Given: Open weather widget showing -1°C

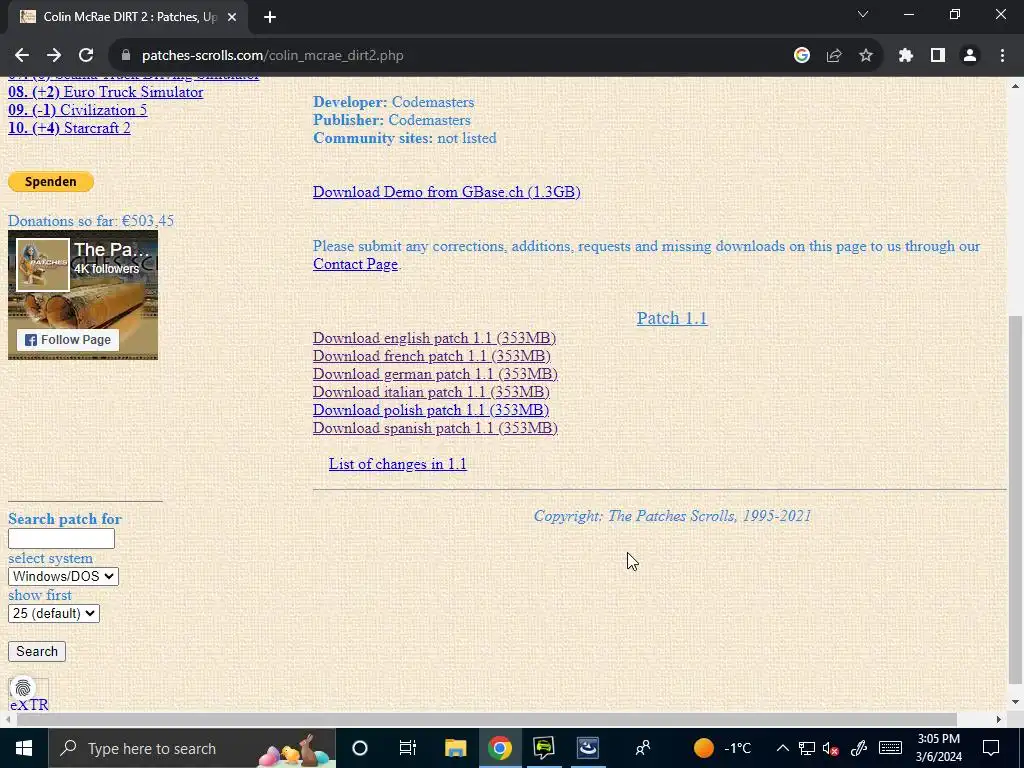Looking at the screenshot, I should pyautogui.click(x=723, y=748).
